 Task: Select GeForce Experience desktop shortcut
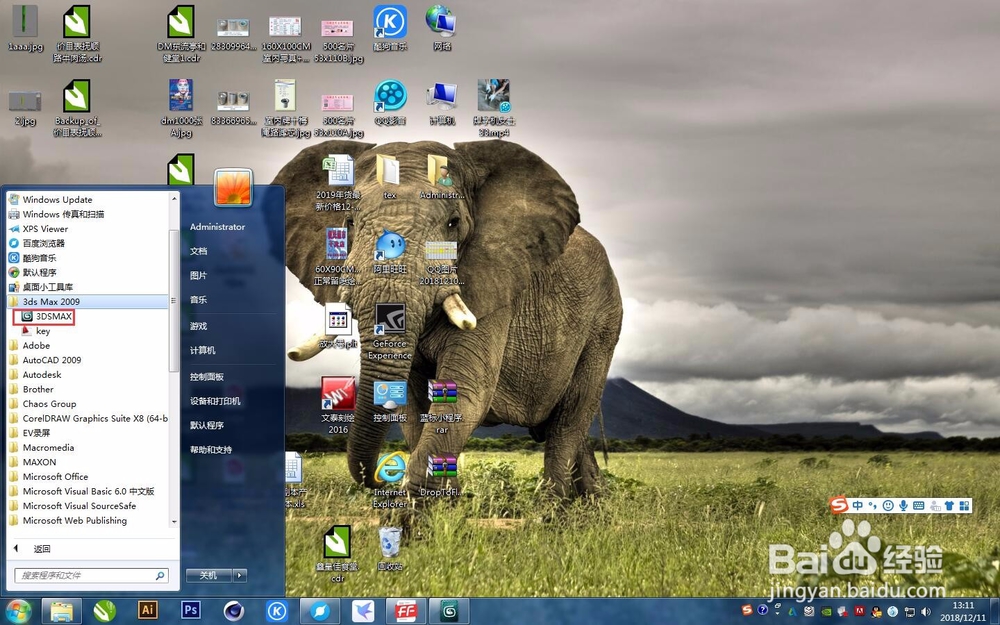pyautogui.click(x=390, y=332)
